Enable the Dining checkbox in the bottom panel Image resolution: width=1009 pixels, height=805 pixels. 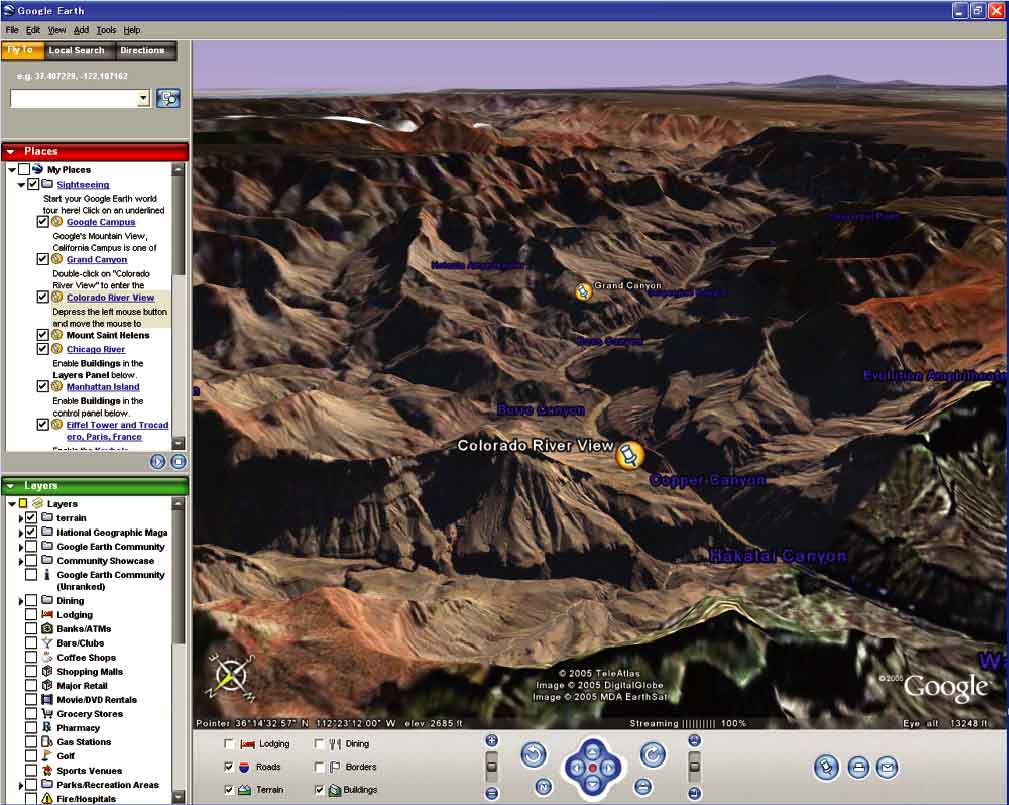(x=319, y=744)
